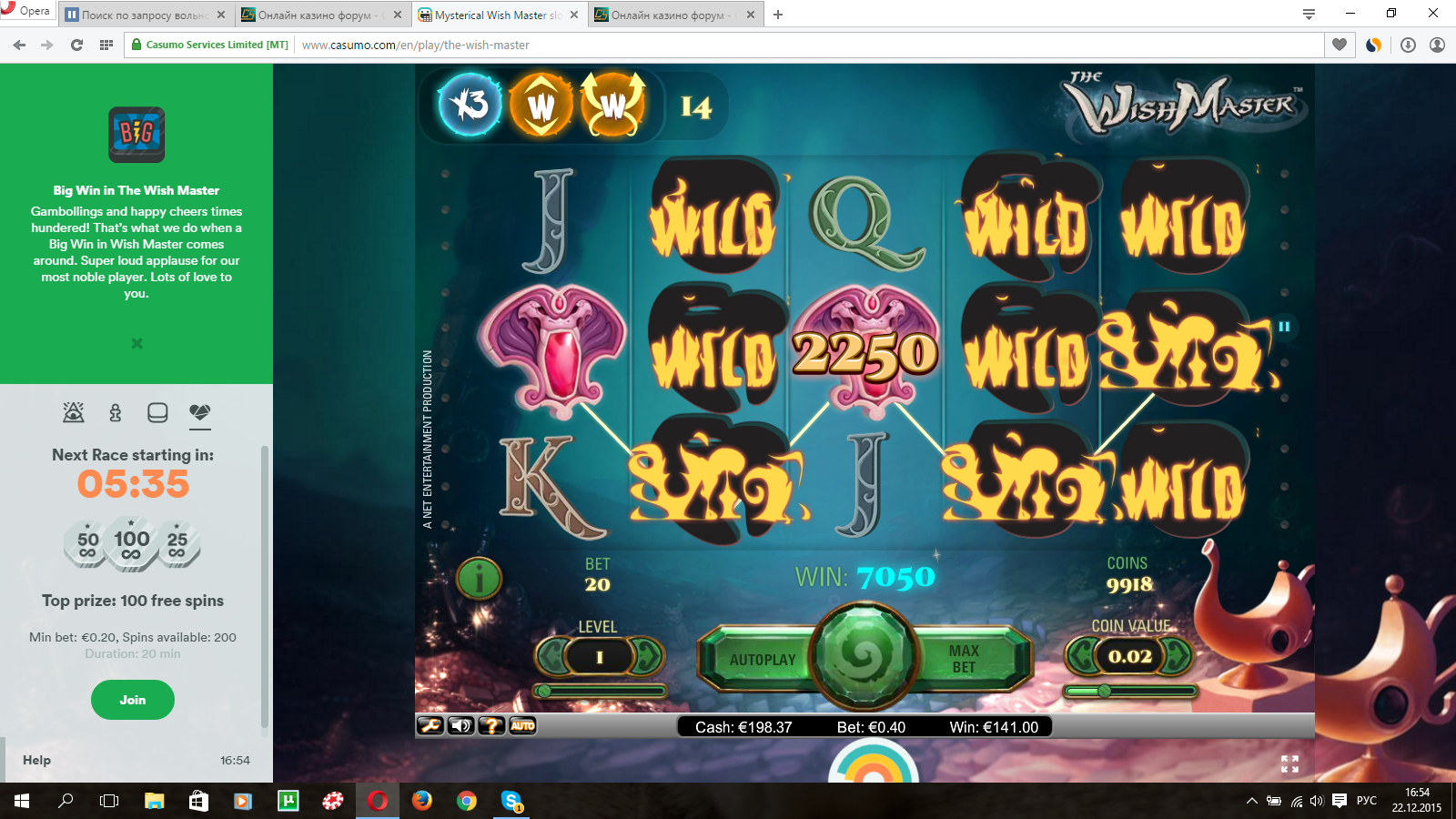Open game rules question mark icon
This screenshot has height=819, width=1456.
click(491, 725)
